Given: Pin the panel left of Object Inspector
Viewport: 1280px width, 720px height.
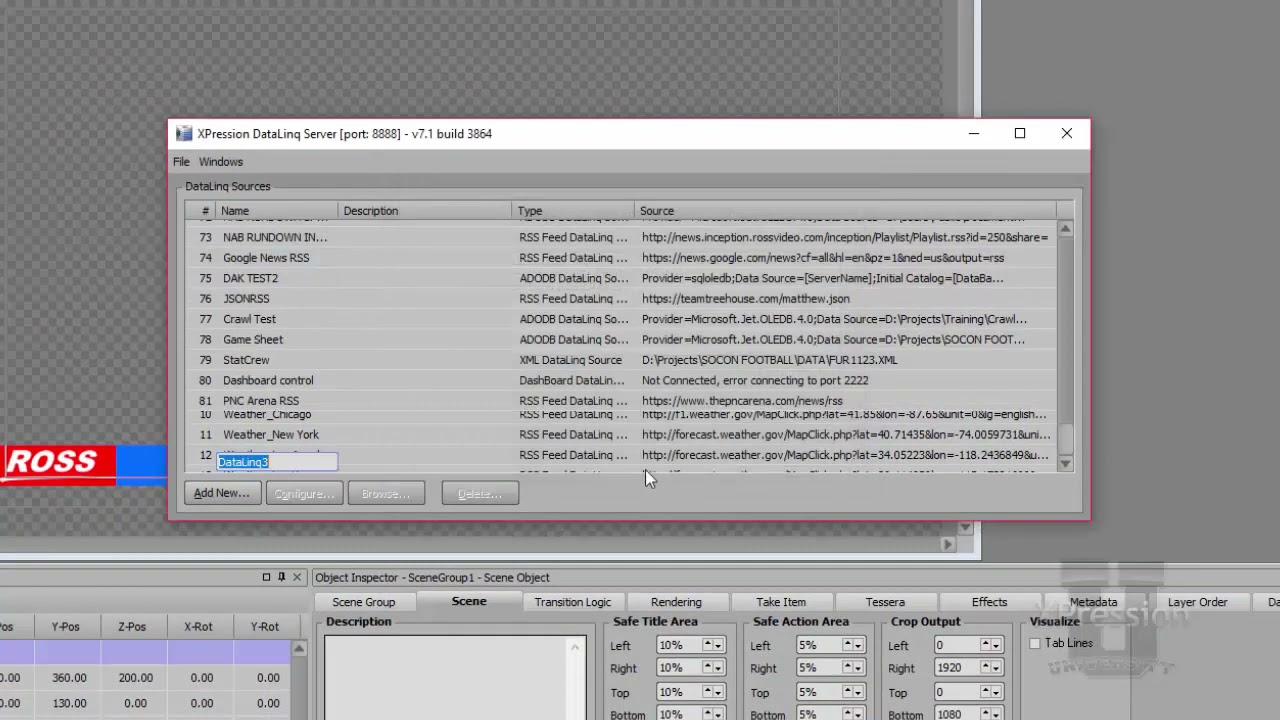Looking at the screenshot, I should coord(281,577).
